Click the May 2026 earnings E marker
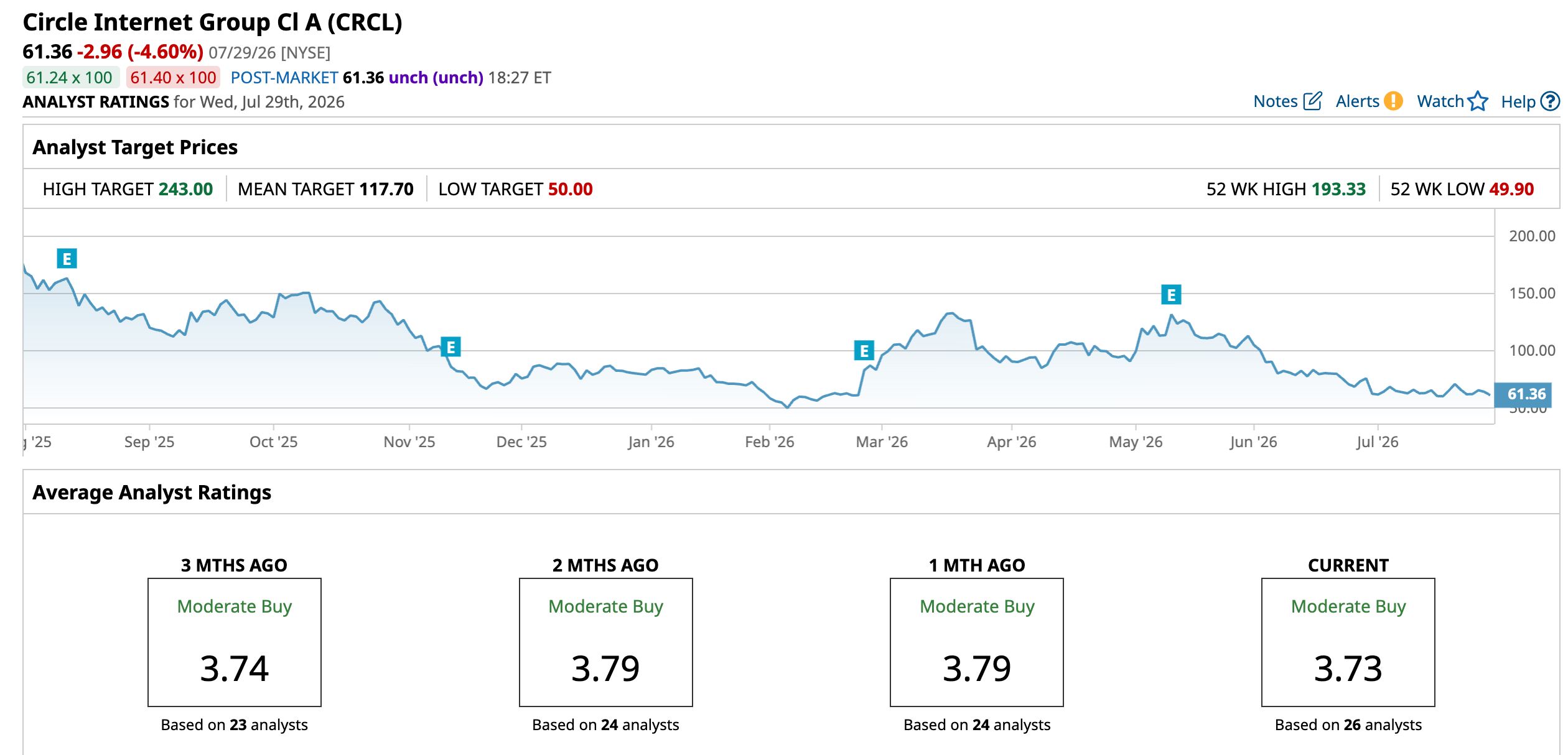1568x755 pixels. pyautogui.click(x=1172, y=294)
